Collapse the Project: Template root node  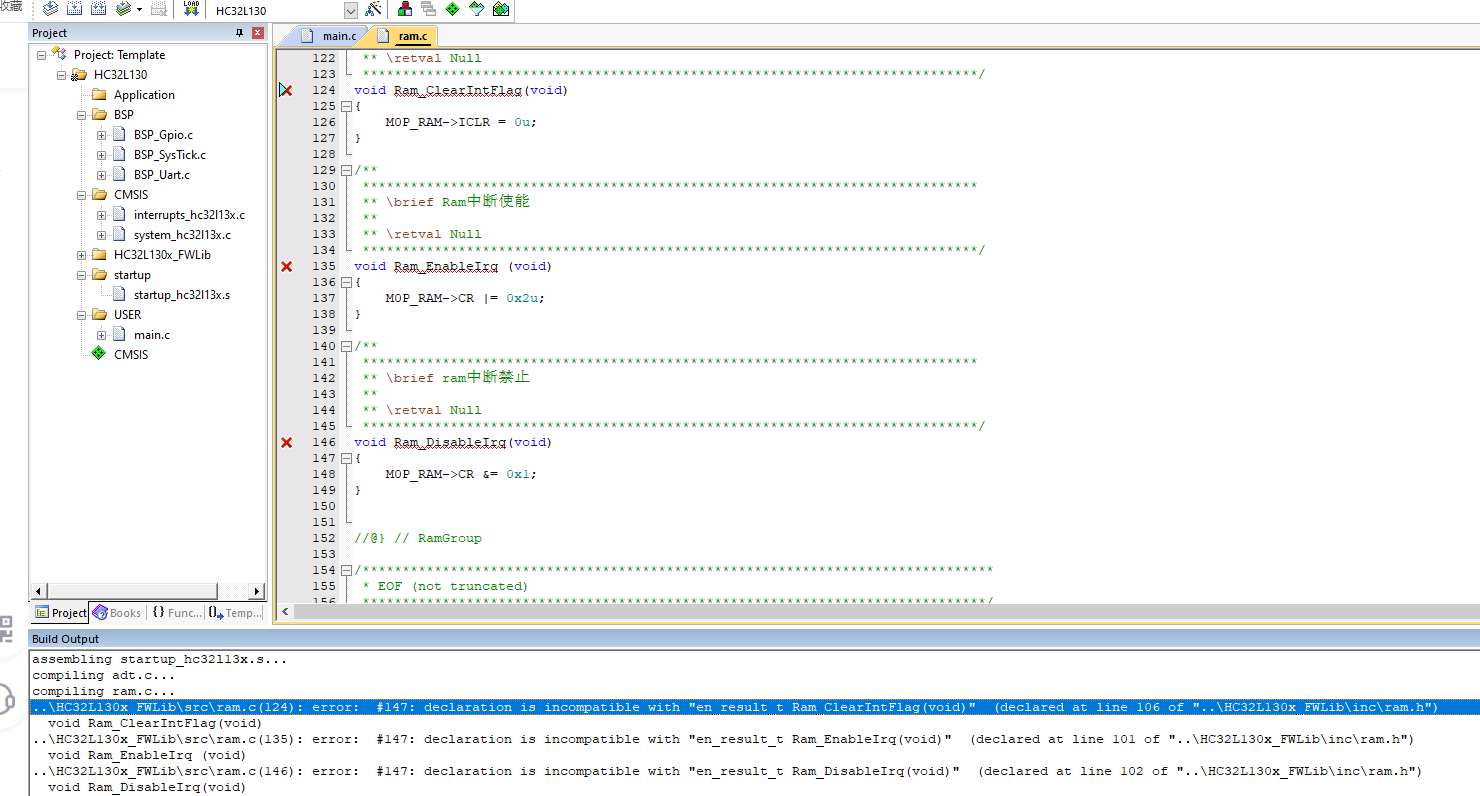[x=42, y=55]
